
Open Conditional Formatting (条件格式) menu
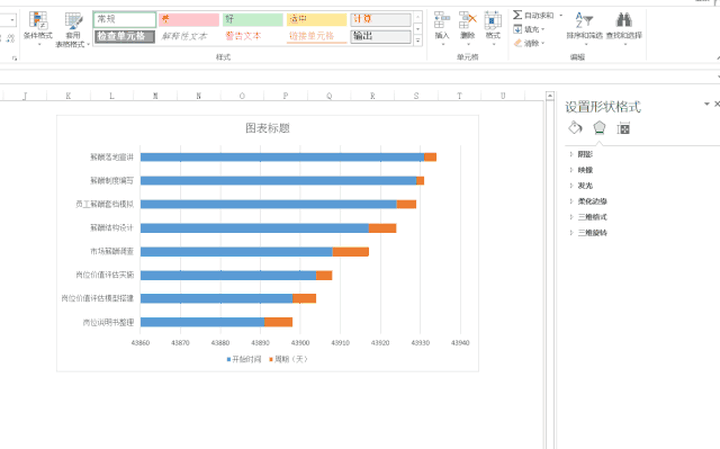38,29
